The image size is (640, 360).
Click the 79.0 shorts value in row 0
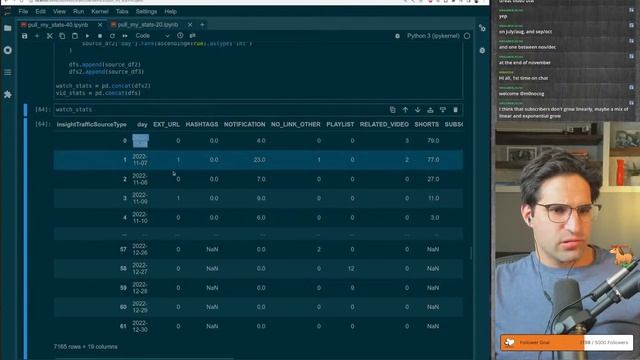(433, 140)
